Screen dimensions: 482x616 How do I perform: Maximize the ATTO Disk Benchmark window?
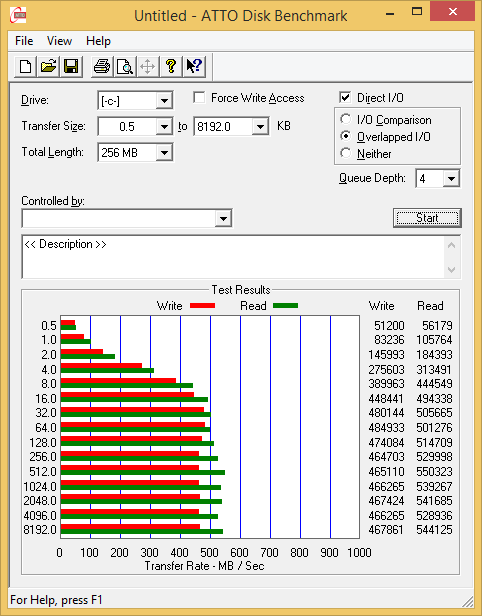pyautogui.click(x=417, y=13)
